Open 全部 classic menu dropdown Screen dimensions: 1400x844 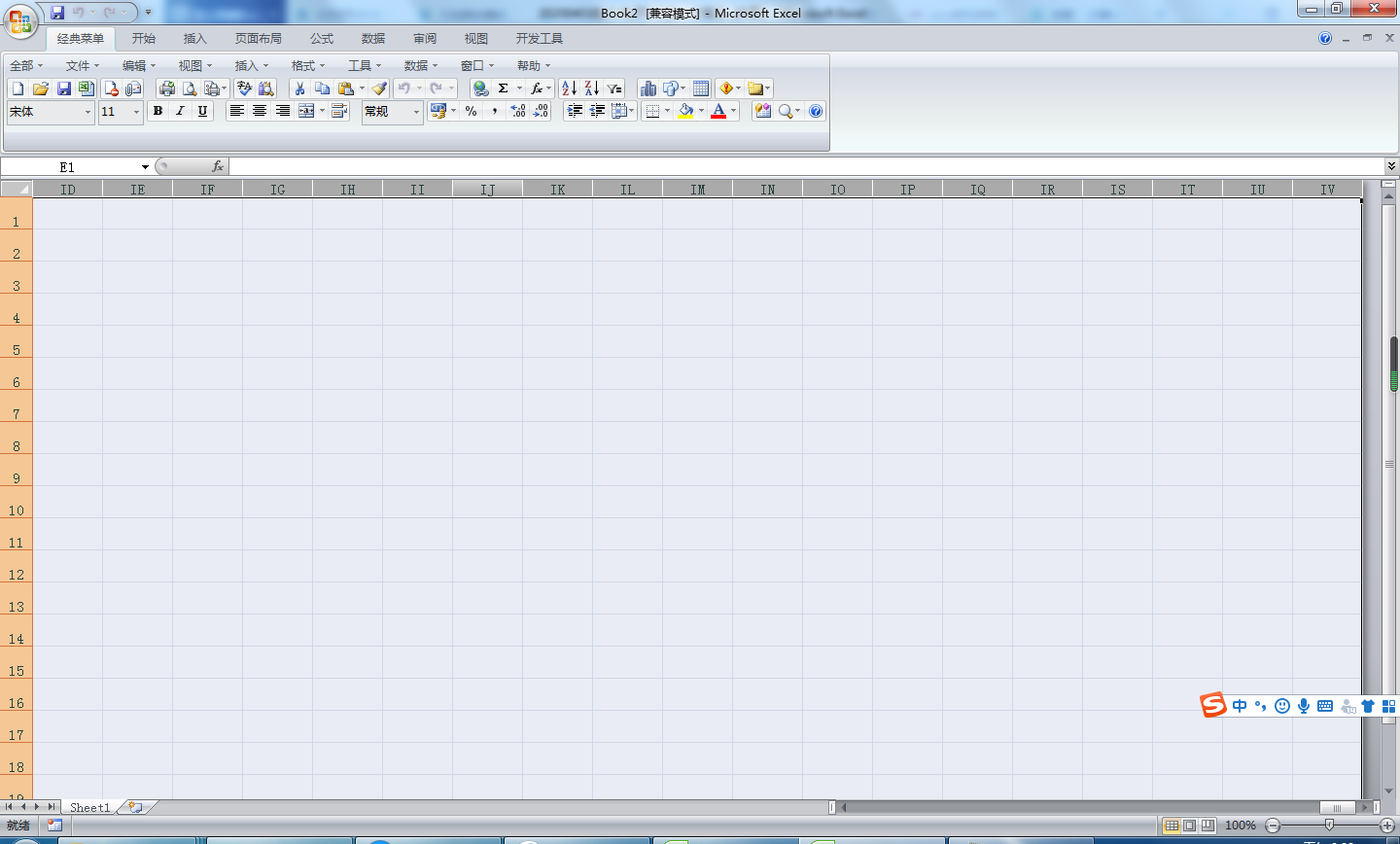(26, 66)
